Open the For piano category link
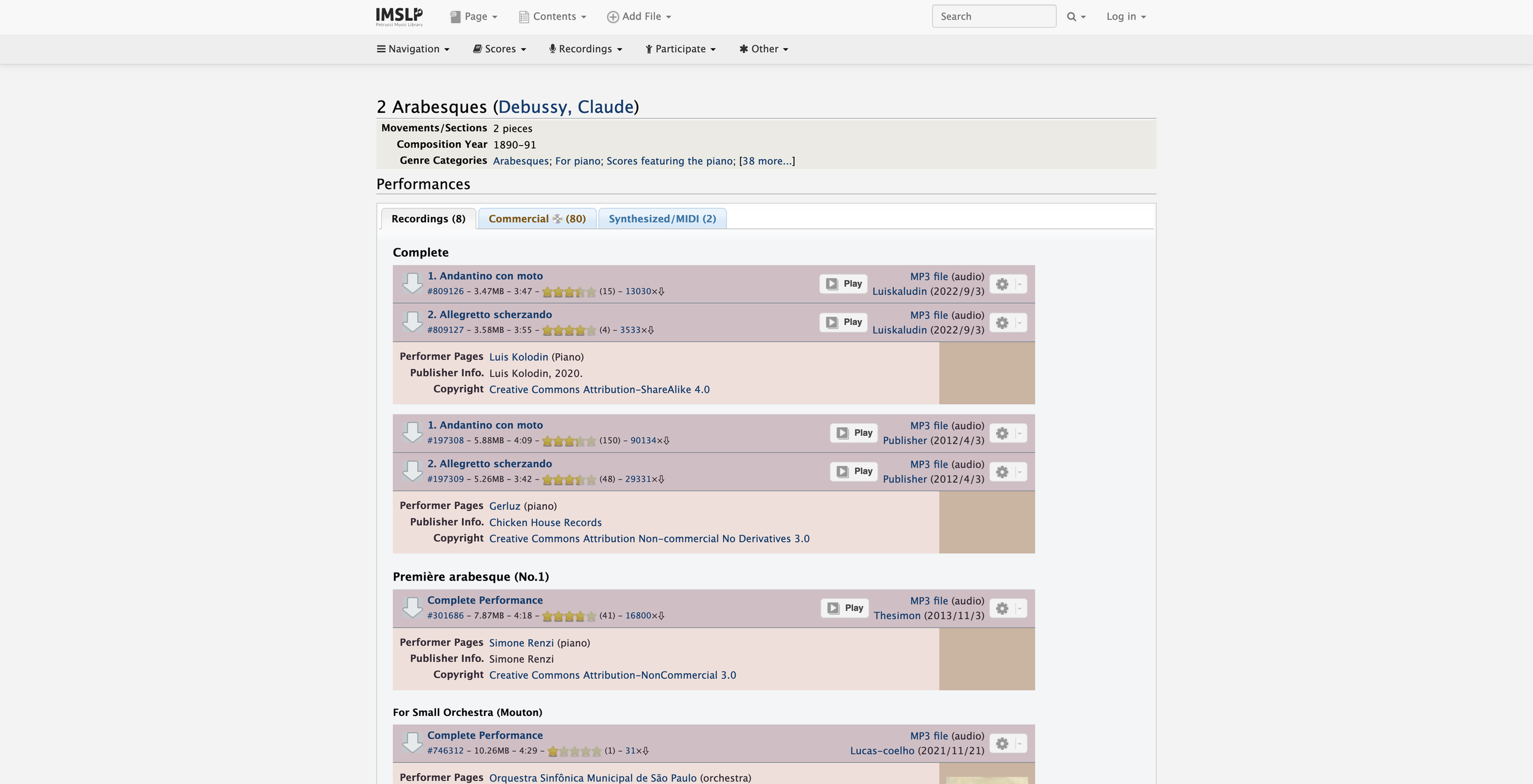 [x=578, y=161]
